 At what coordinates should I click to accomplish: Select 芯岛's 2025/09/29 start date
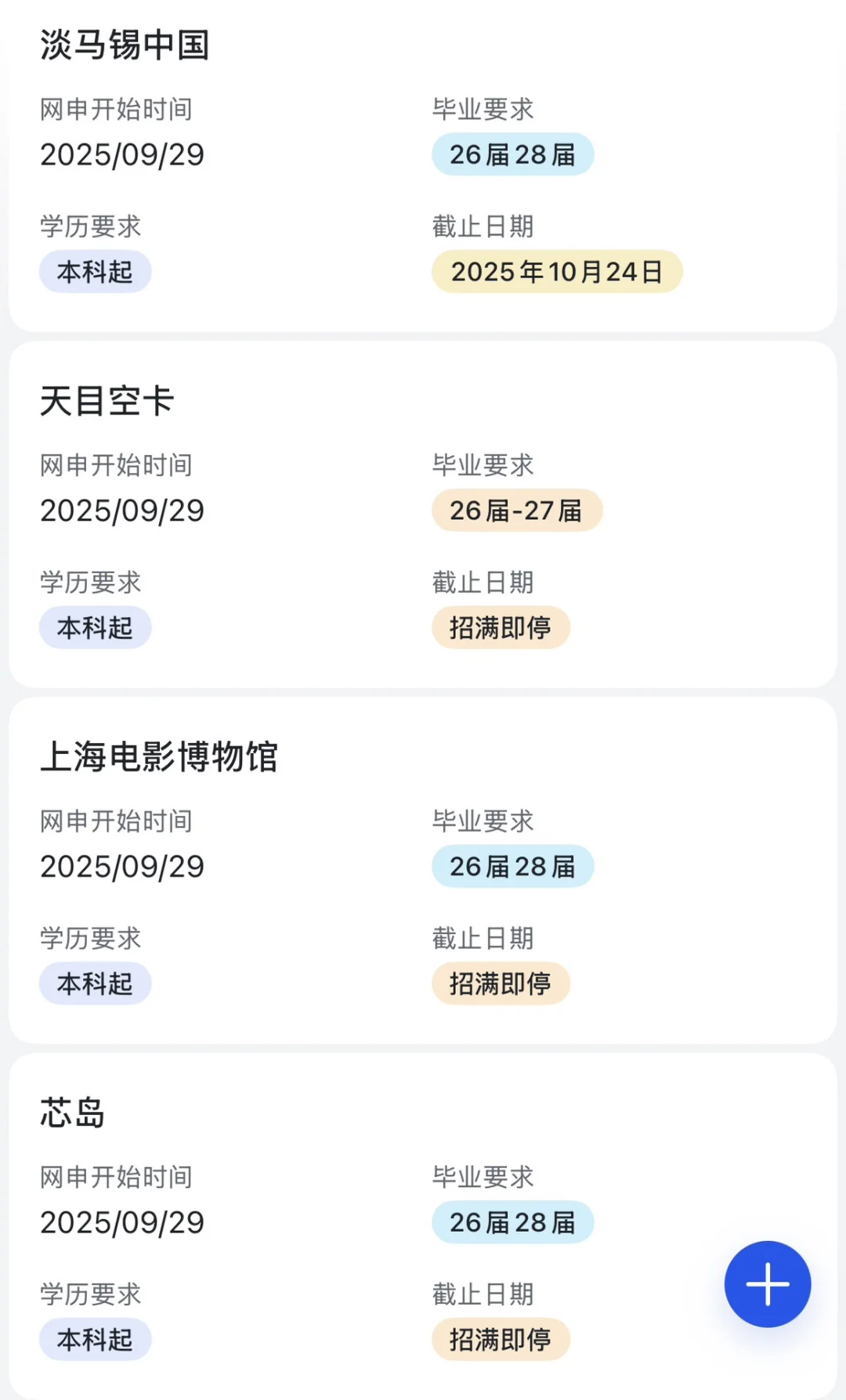point(122,1222)
